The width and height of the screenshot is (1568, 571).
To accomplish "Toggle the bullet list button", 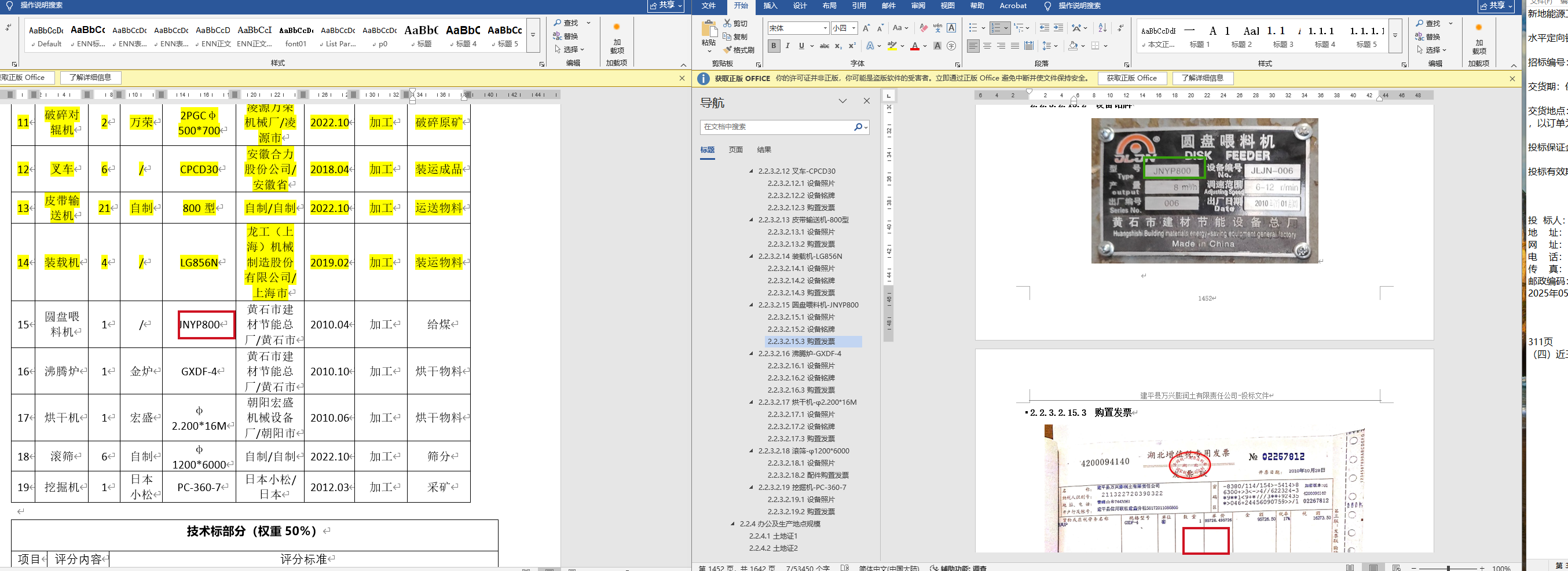I will 973,28.
